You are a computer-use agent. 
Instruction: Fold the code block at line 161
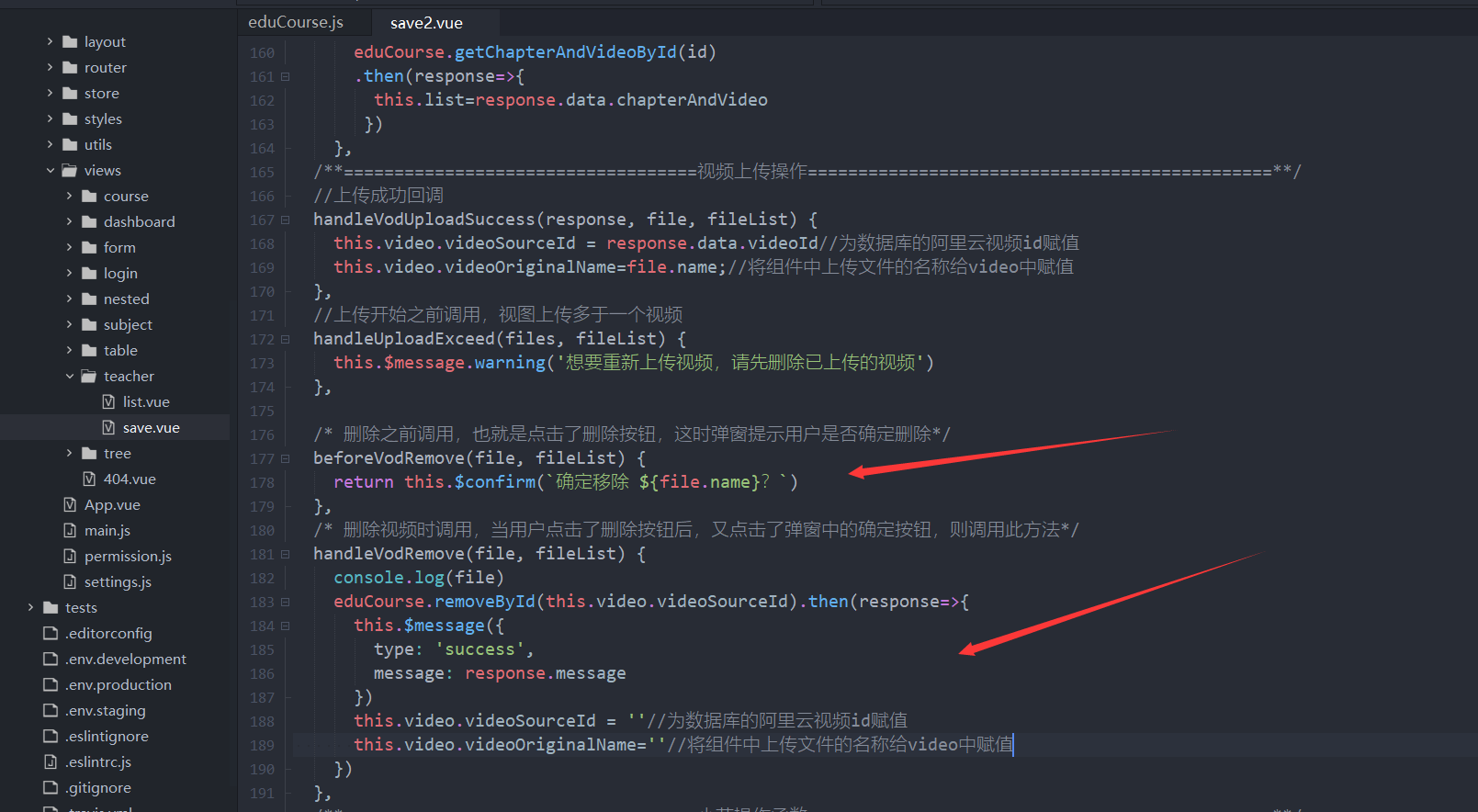tap(286, 76)
